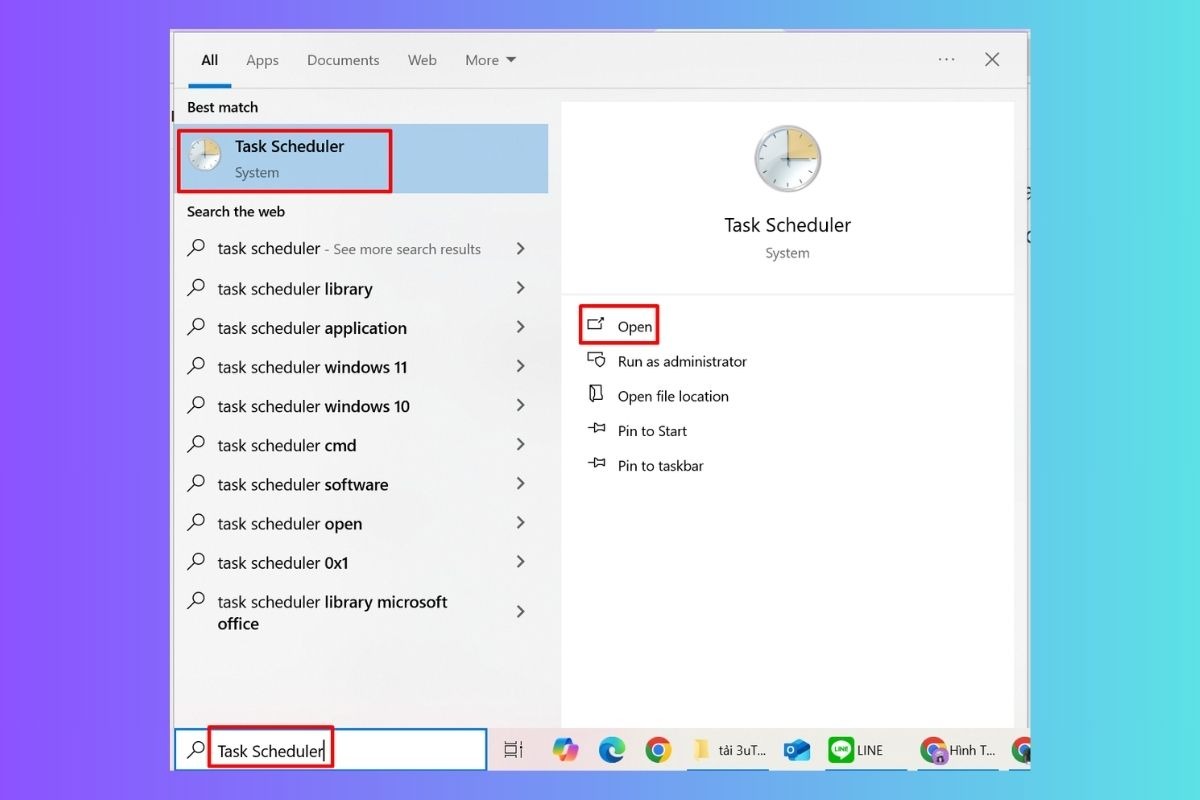Click the large Task Scheduler icon in the details pane
Screen dimensions: 1200x800
click(x=787, y=159)
